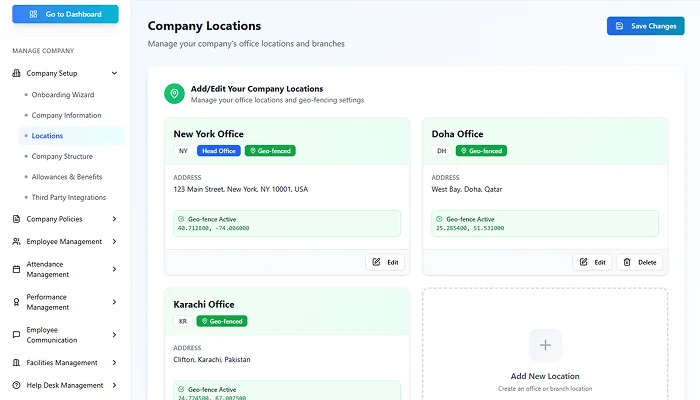Click the plus icon to add location
The height and width of the screenshot is (400, 700).
coord(545,345)
